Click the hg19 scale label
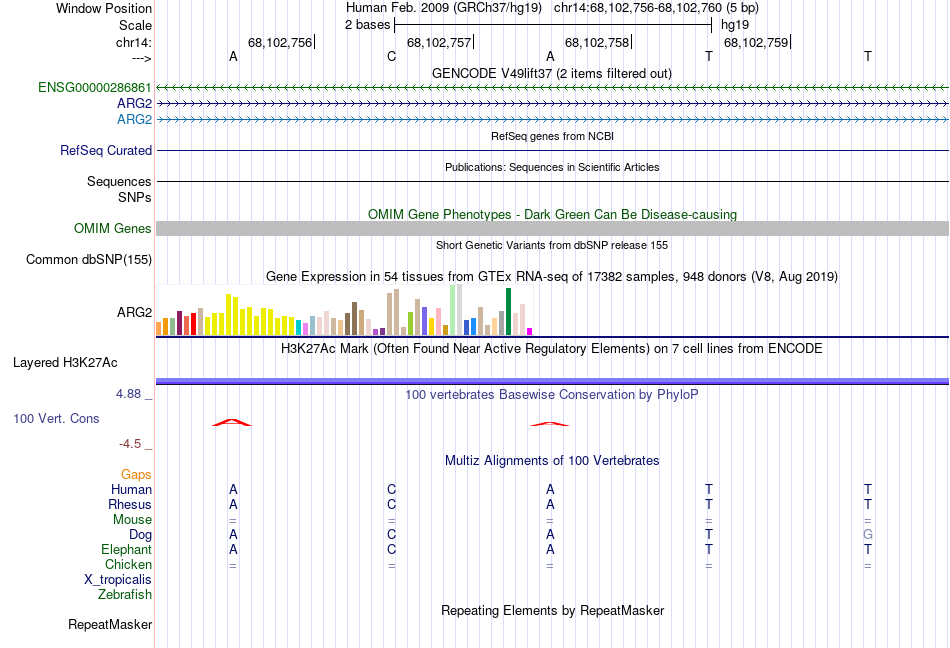 [x=735, y=25]
